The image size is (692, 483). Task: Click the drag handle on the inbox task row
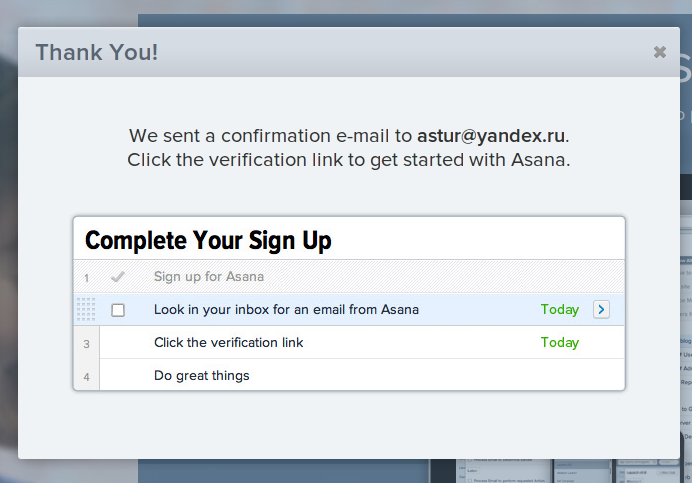pyautogui.click(x=86, y=310)
